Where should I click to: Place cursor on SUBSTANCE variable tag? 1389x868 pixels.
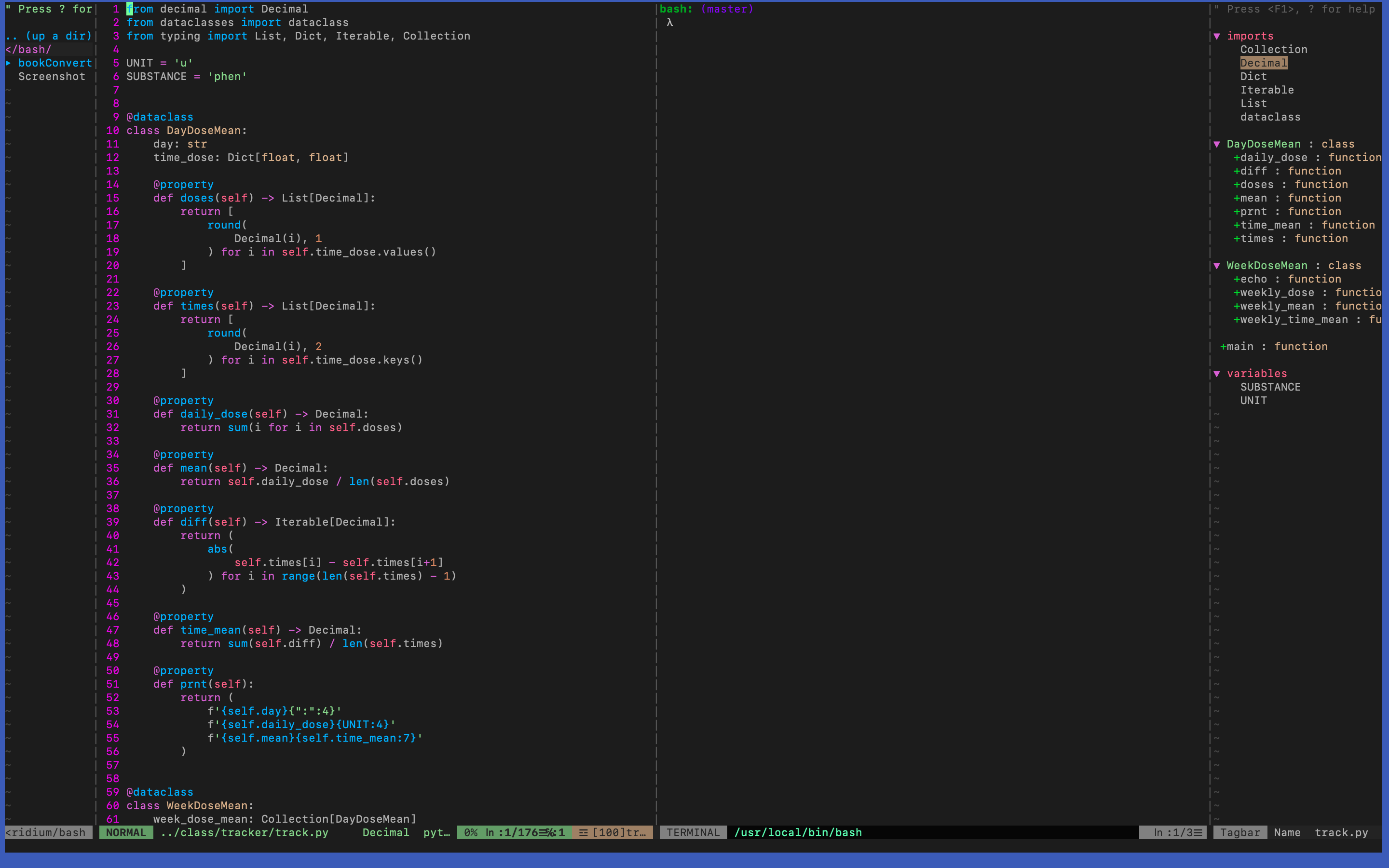1269,387
